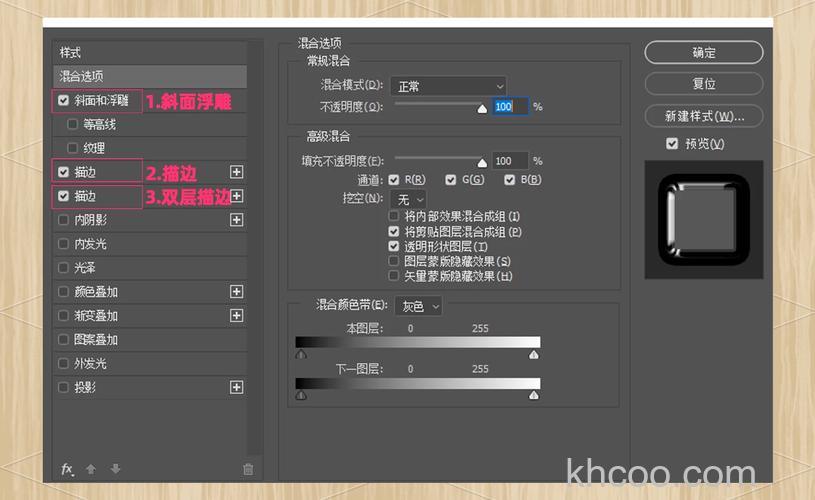Viewport: 815px width, 500px height.
Task: Click plus icon next to 内阴影
Action: tap(236, 220)
